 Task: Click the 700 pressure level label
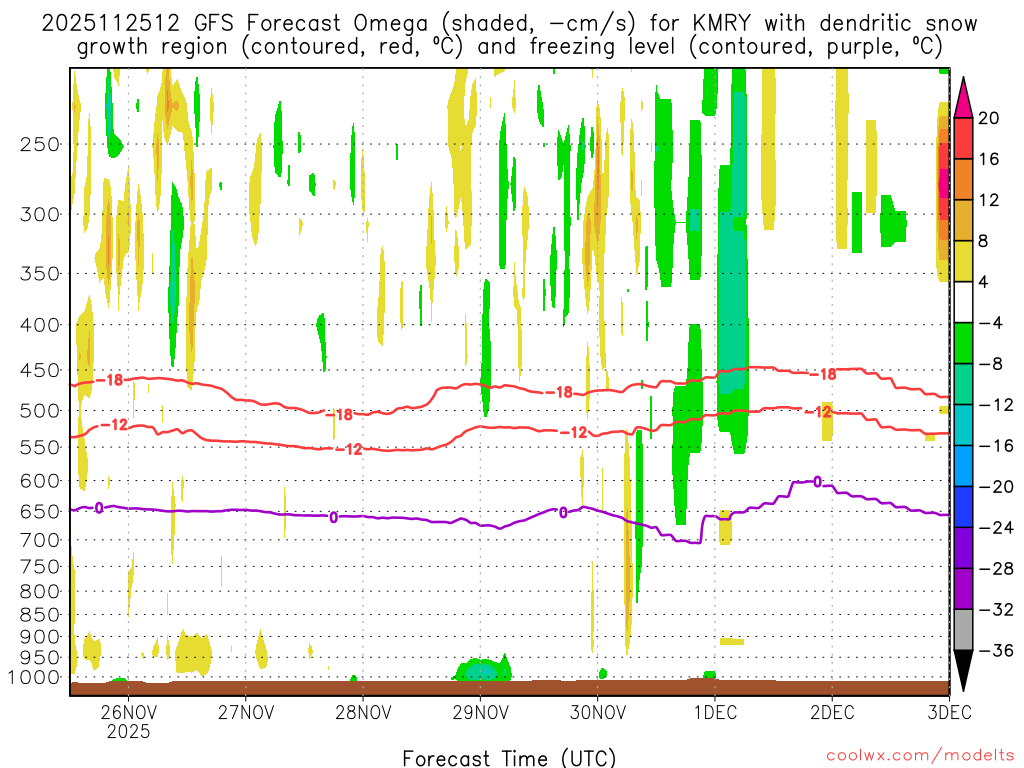coord(40,540)
